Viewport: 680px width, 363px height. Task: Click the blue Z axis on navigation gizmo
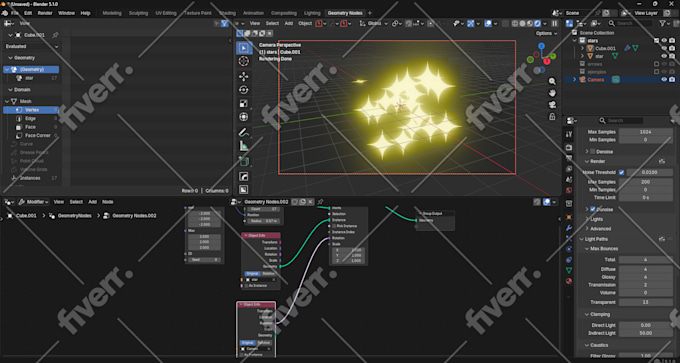pyautogui.click(x=541, y=46)
